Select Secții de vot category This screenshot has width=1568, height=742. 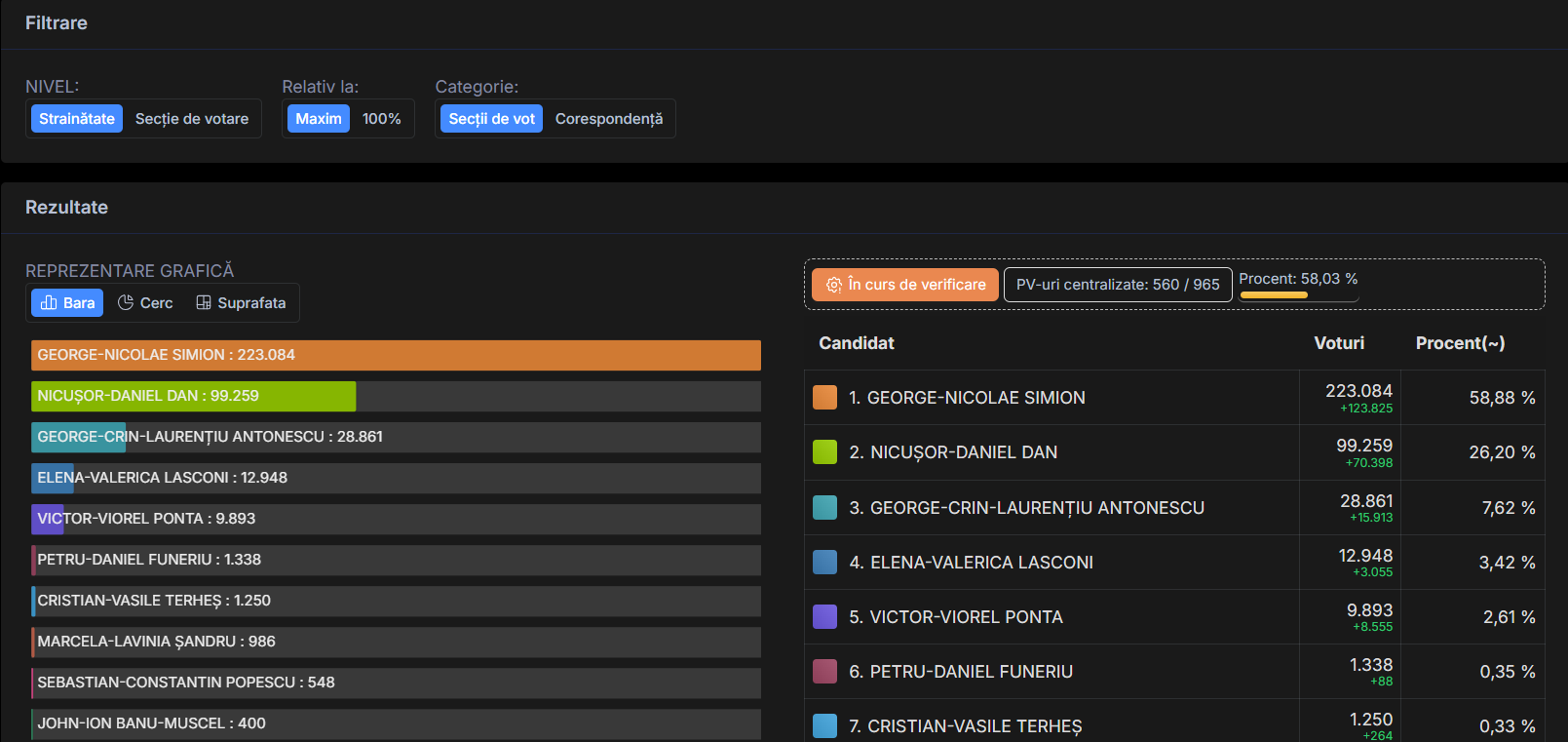click(x=491, y=119)
